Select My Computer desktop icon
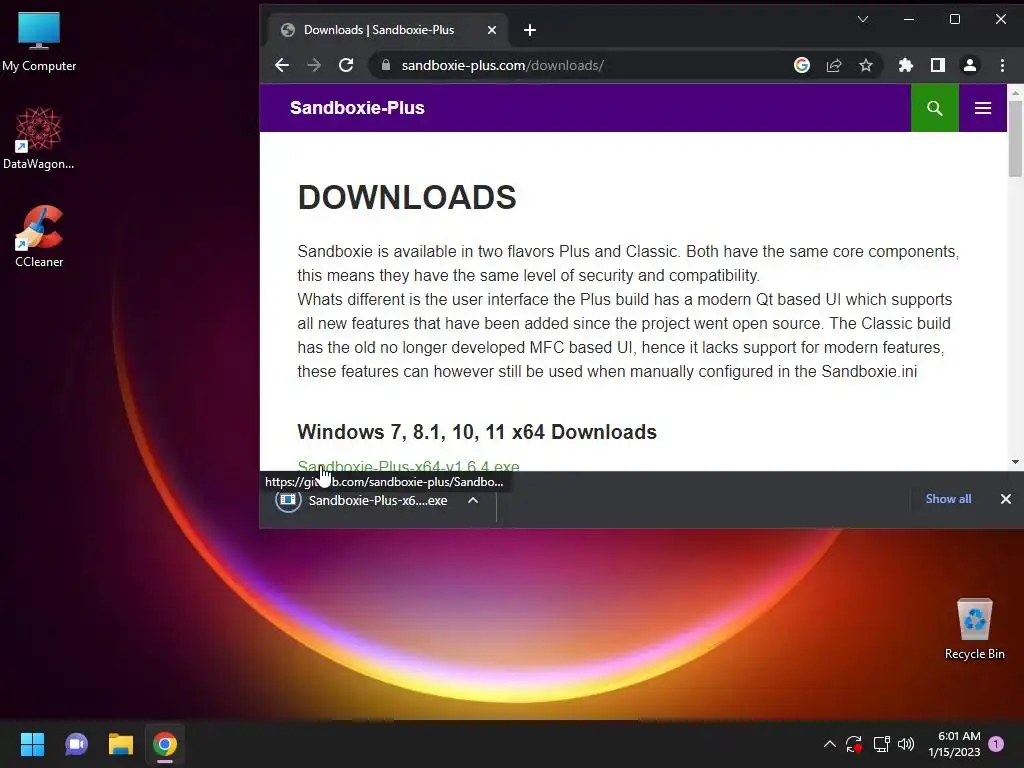Image resolution: width=1024 pixels, height=768 pixels. (39, 42)
